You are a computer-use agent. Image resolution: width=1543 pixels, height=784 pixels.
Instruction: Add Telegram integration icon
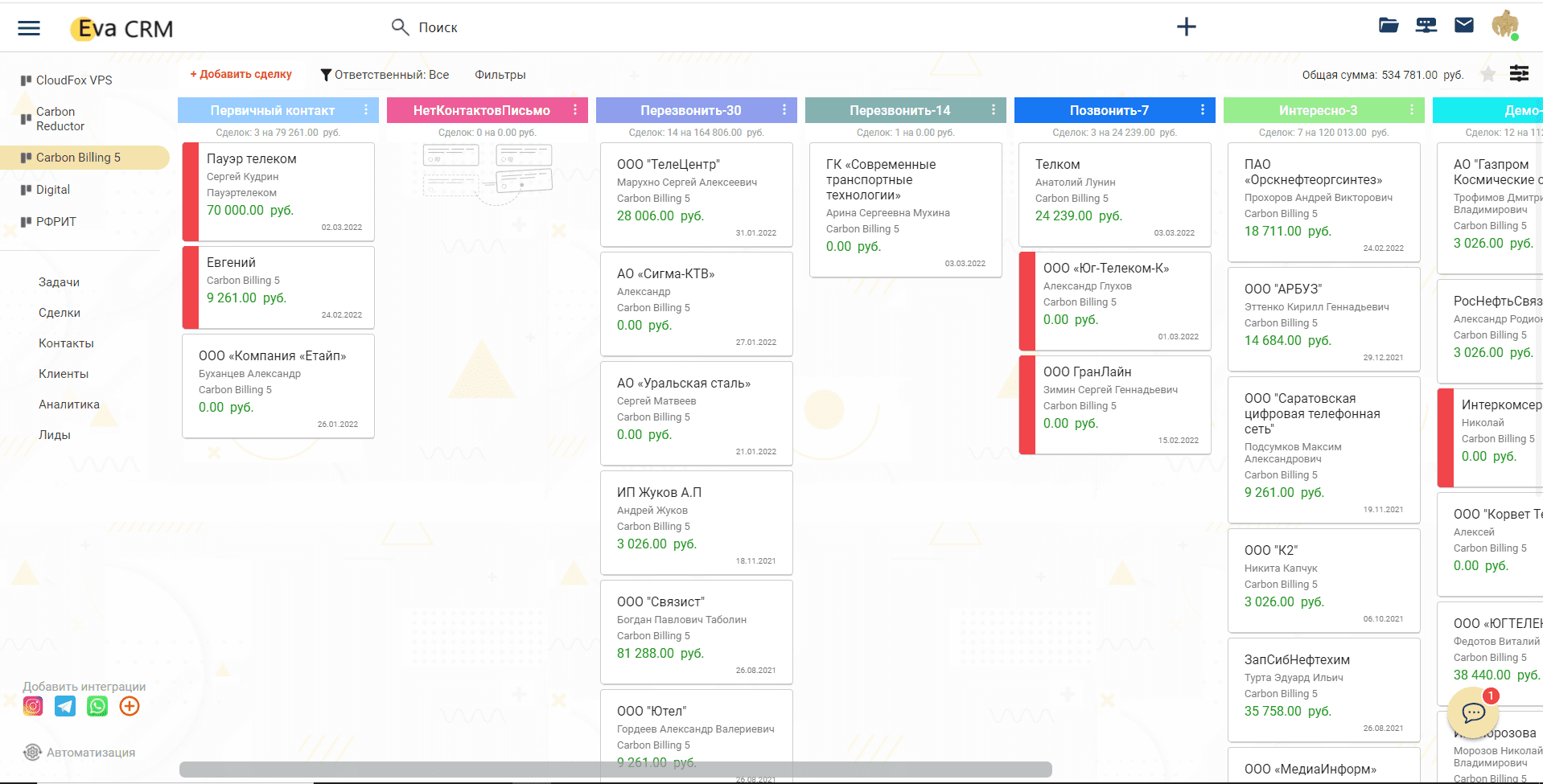[65, 706]
